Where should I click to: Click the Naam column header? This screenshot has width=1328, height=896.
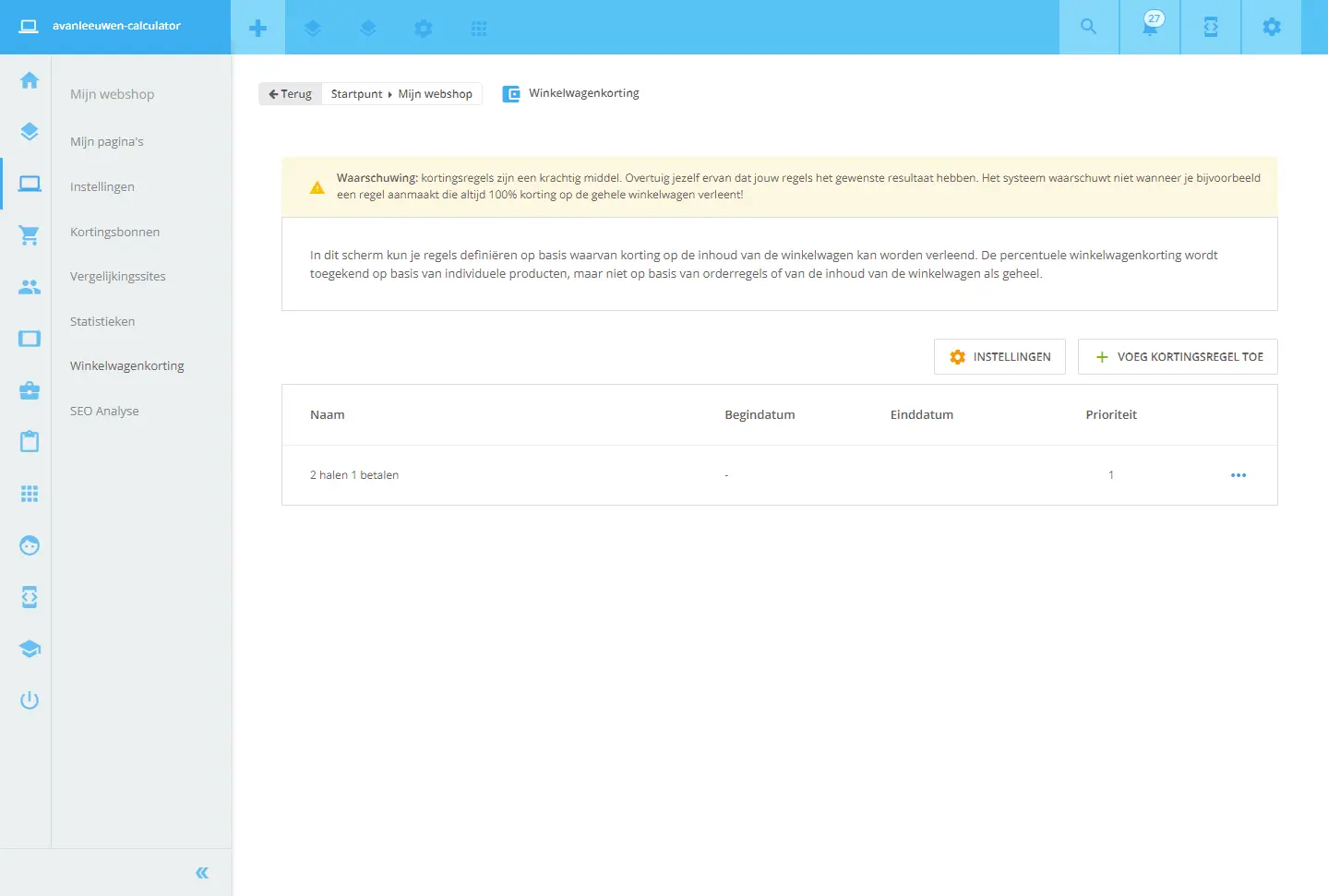(x=328, y=415)
